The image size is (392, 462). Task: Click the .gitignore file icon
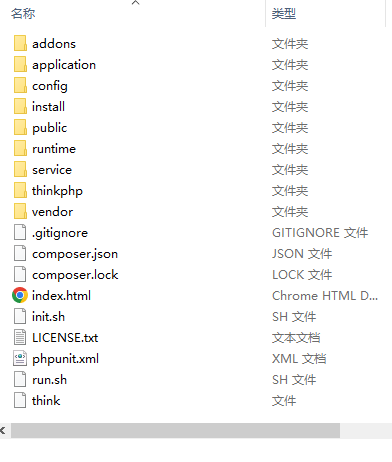20,233
